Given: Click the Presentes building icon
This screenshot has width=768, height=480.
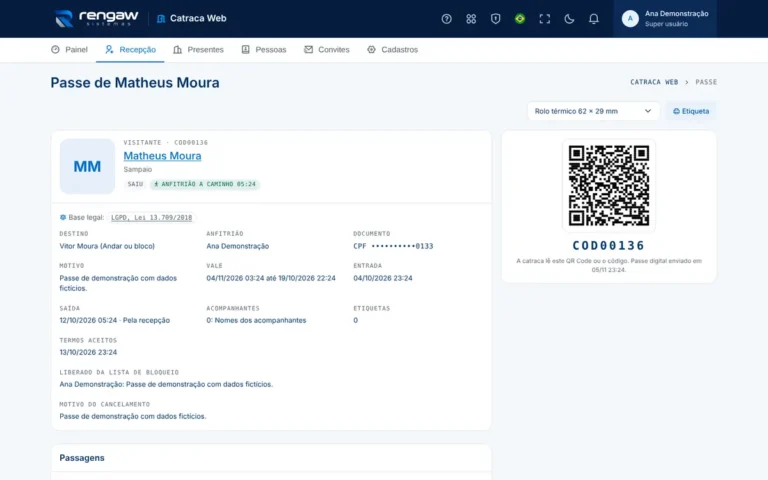Looking at the screenshot, I should [177, 49].
